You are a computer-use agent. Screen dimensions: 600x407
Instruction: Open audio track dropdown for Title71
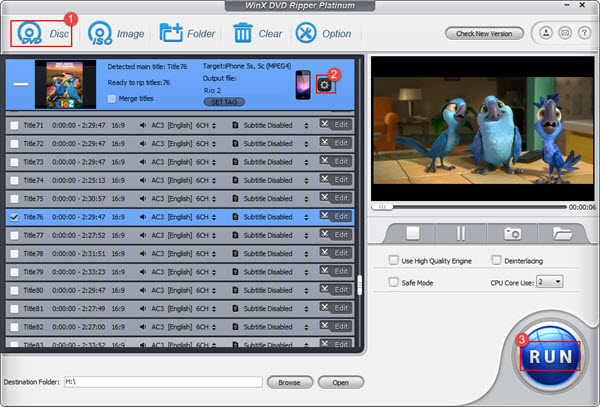click(x=214, y=125)
